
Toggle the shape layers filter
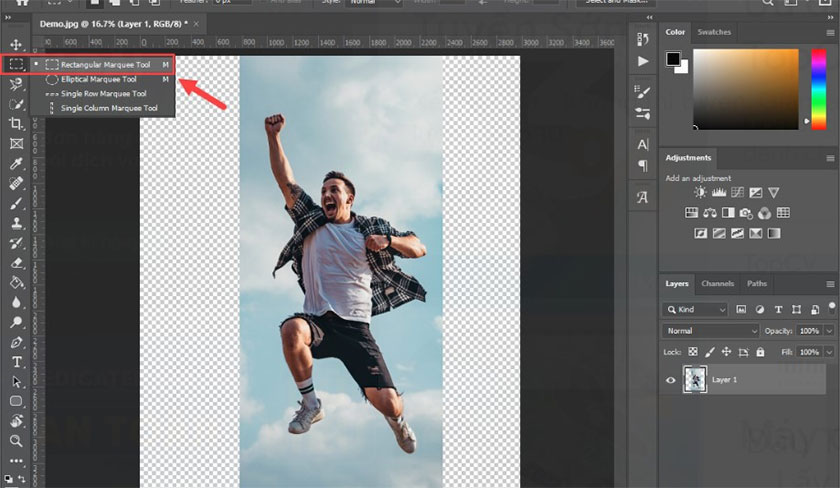click(797, 309)
